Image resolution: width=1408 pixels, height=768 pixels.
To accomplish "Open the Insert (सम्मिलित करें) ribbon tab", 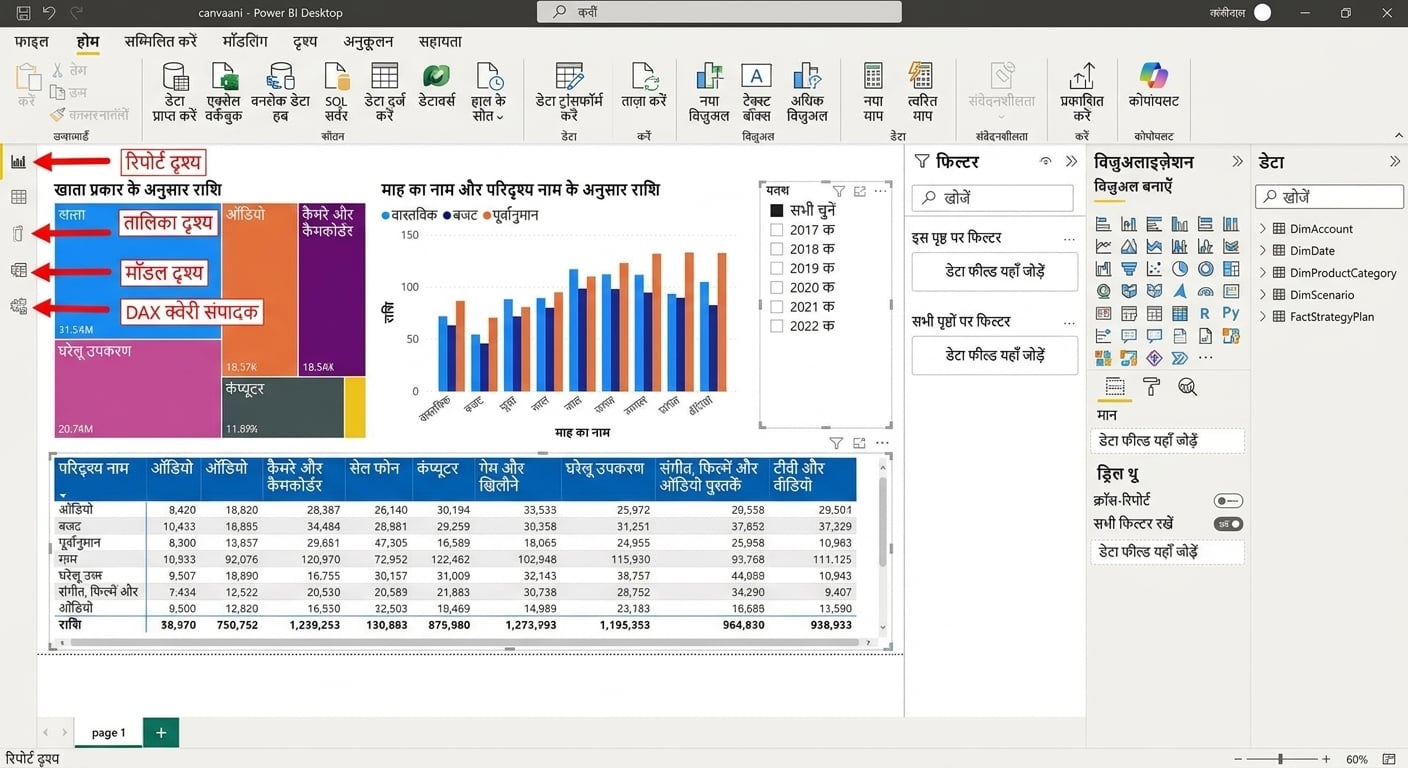I will tap(160, 42).
